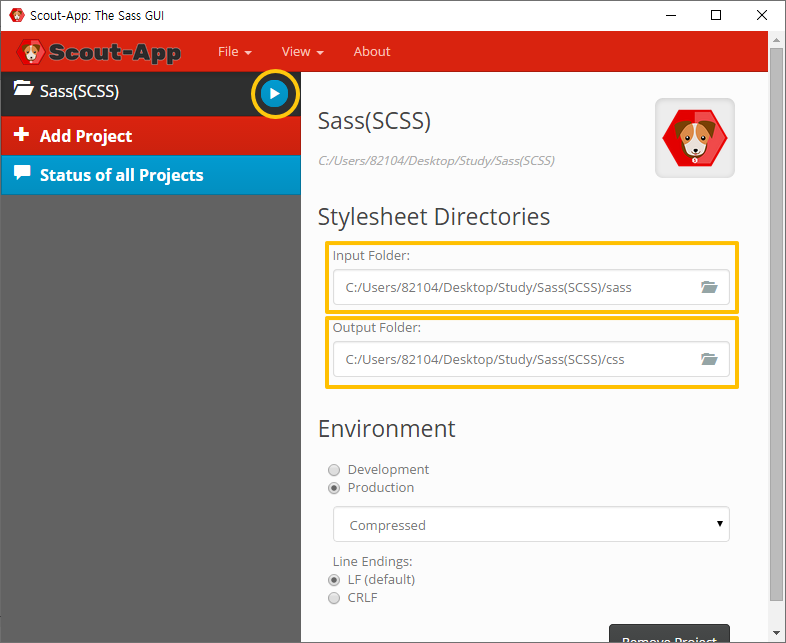The width and height of the screenshot is (786, 643).
Task: Click the Remove Project button
Action: (x=669, y=634)
